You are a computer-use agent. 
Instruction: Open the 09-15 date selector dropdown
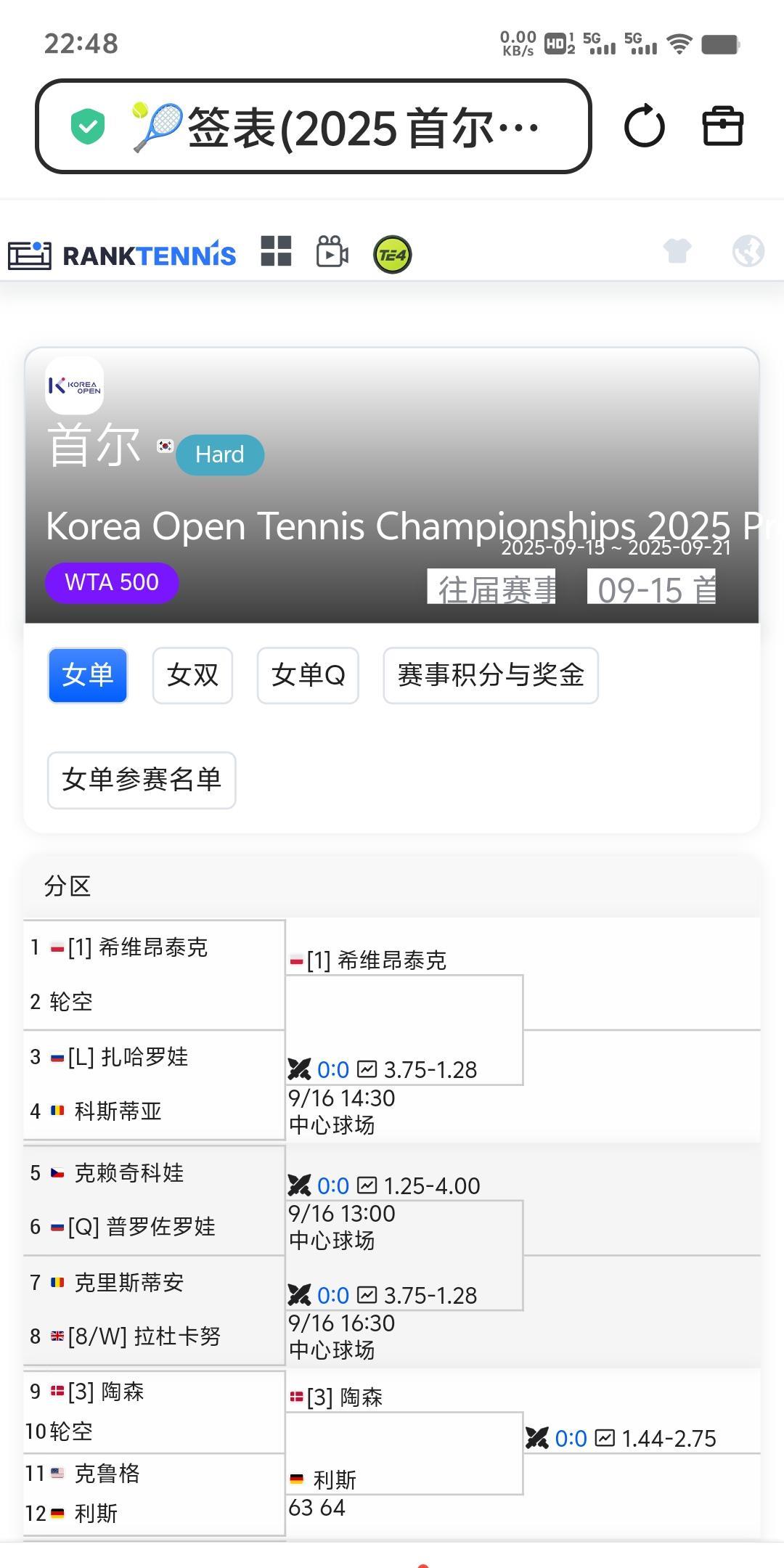click(x=651, y=587)
